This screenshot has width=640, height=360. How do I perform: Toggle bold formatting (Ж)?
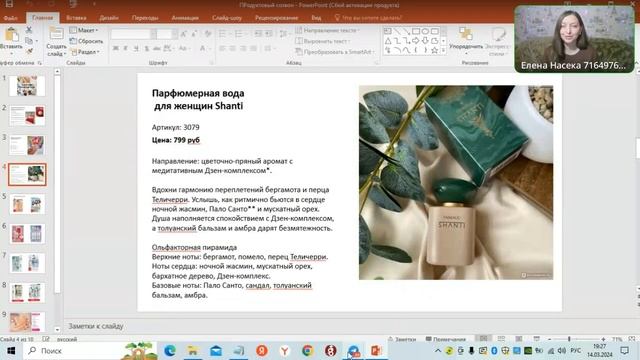(x=116, y=49)
